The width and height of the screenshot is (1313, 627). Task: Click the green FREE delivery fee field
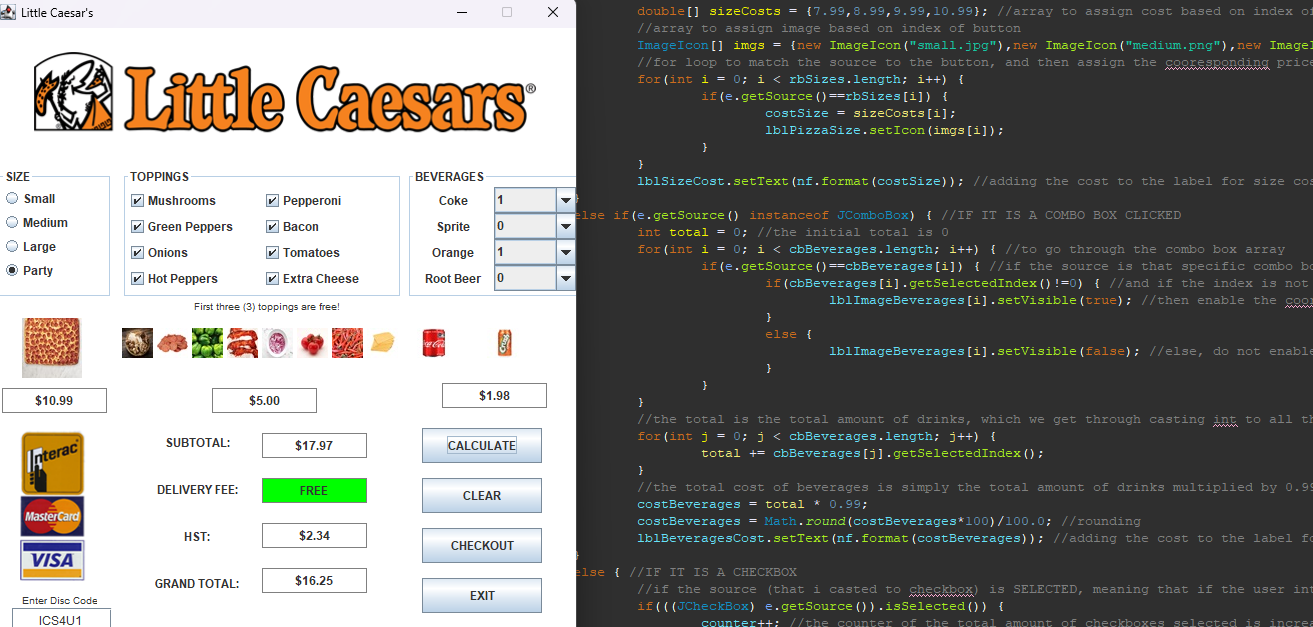[314, 491]
